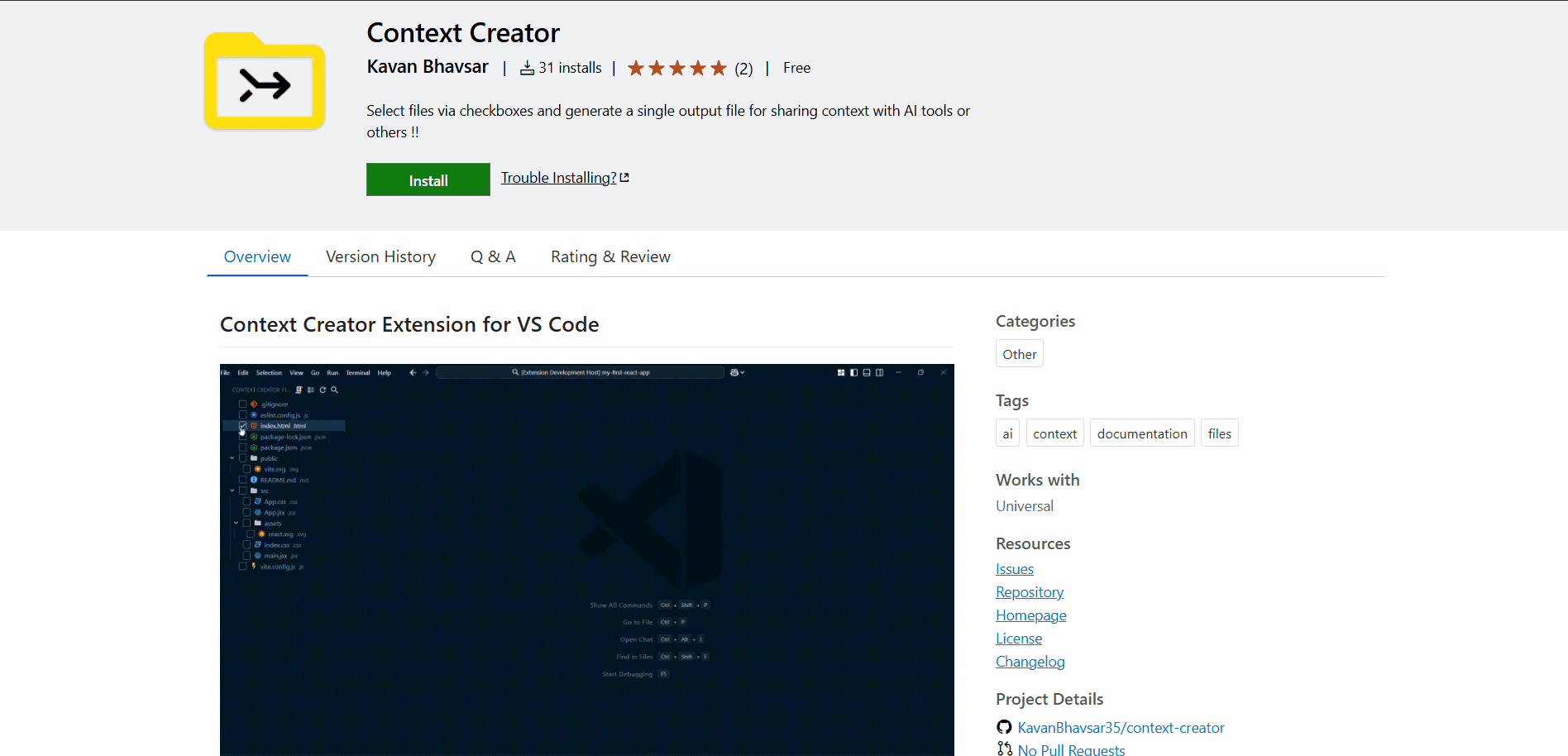Screen dimensions: 1568x756
Task: Click the HTML icon beside index.html in preview
Action: pyautogui.click(x=254, y=426)
